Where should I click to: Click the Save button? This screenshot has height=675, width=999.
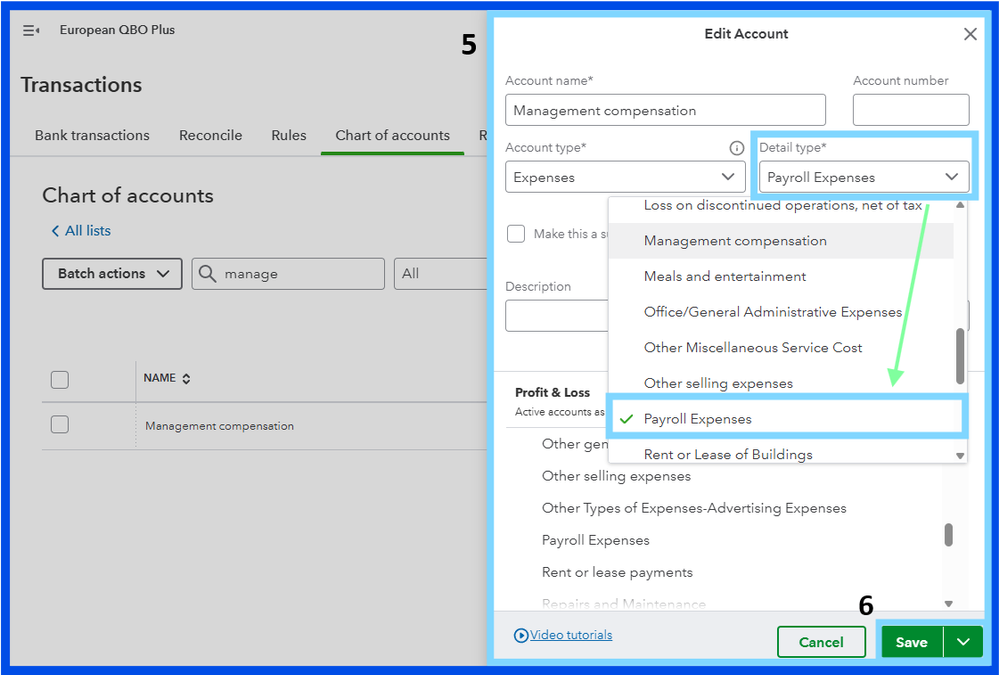912,642
